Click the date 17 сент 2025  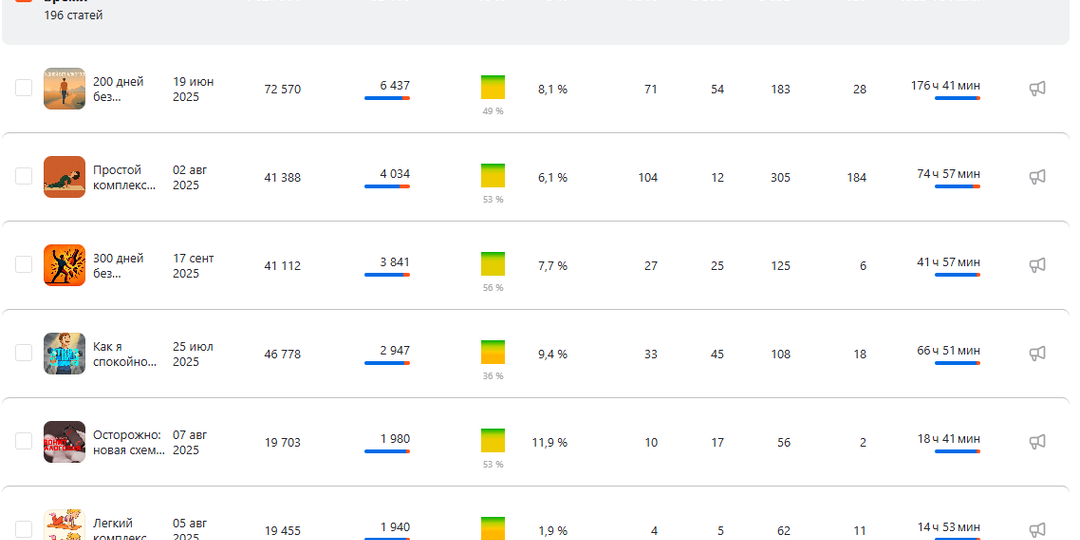tap(194, 266)
